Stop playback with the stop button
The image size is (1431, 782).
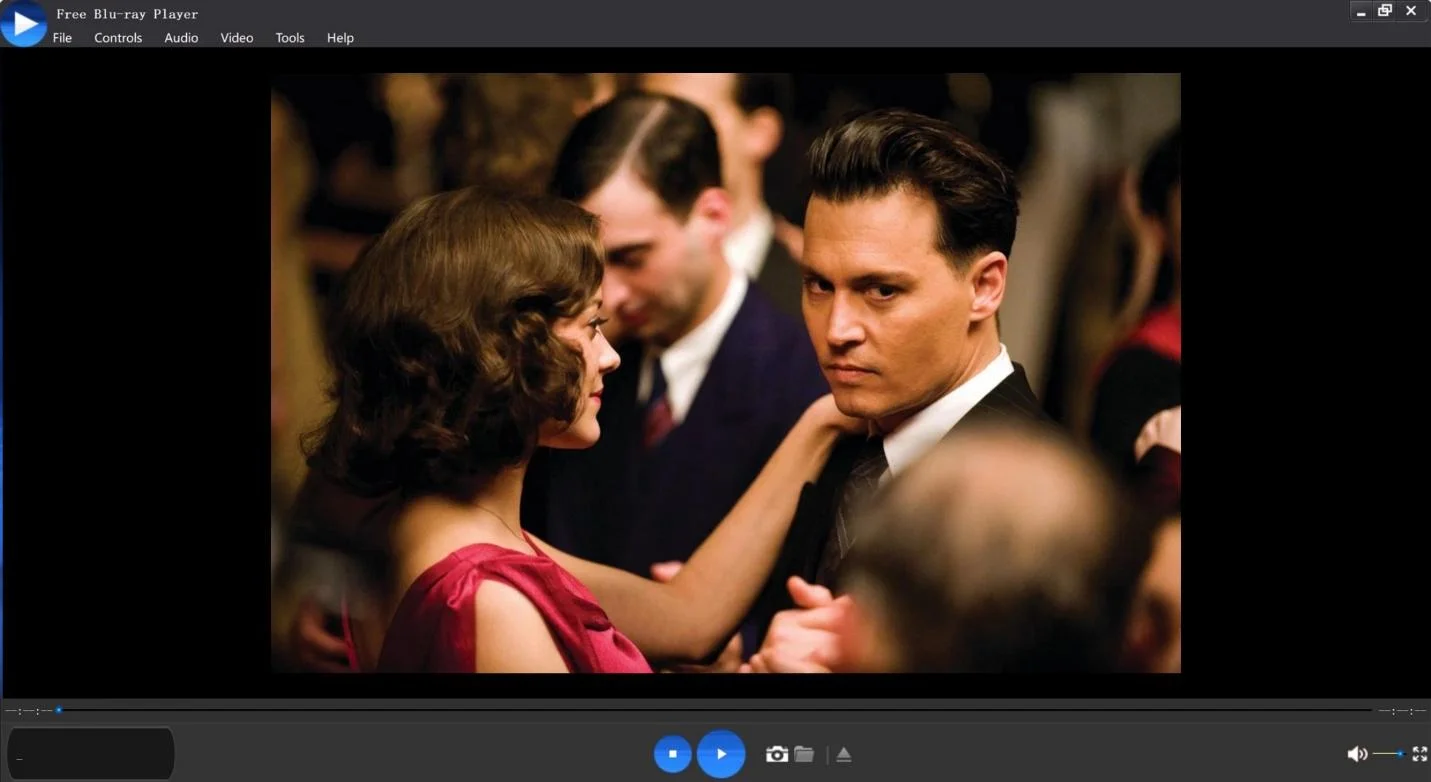point(673,754)
